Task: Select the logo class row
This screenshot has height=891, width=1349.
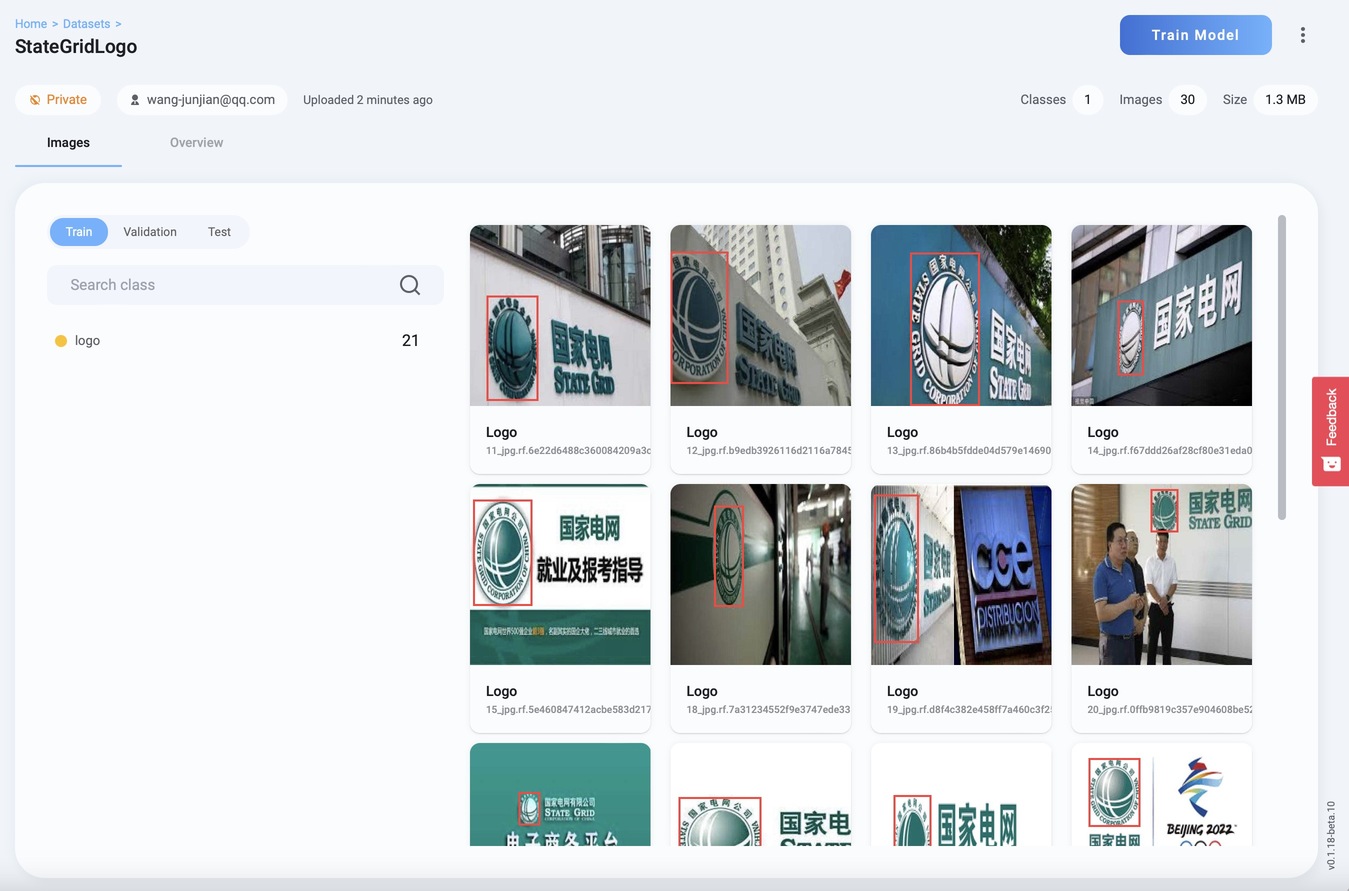Action: click(240, 341)
